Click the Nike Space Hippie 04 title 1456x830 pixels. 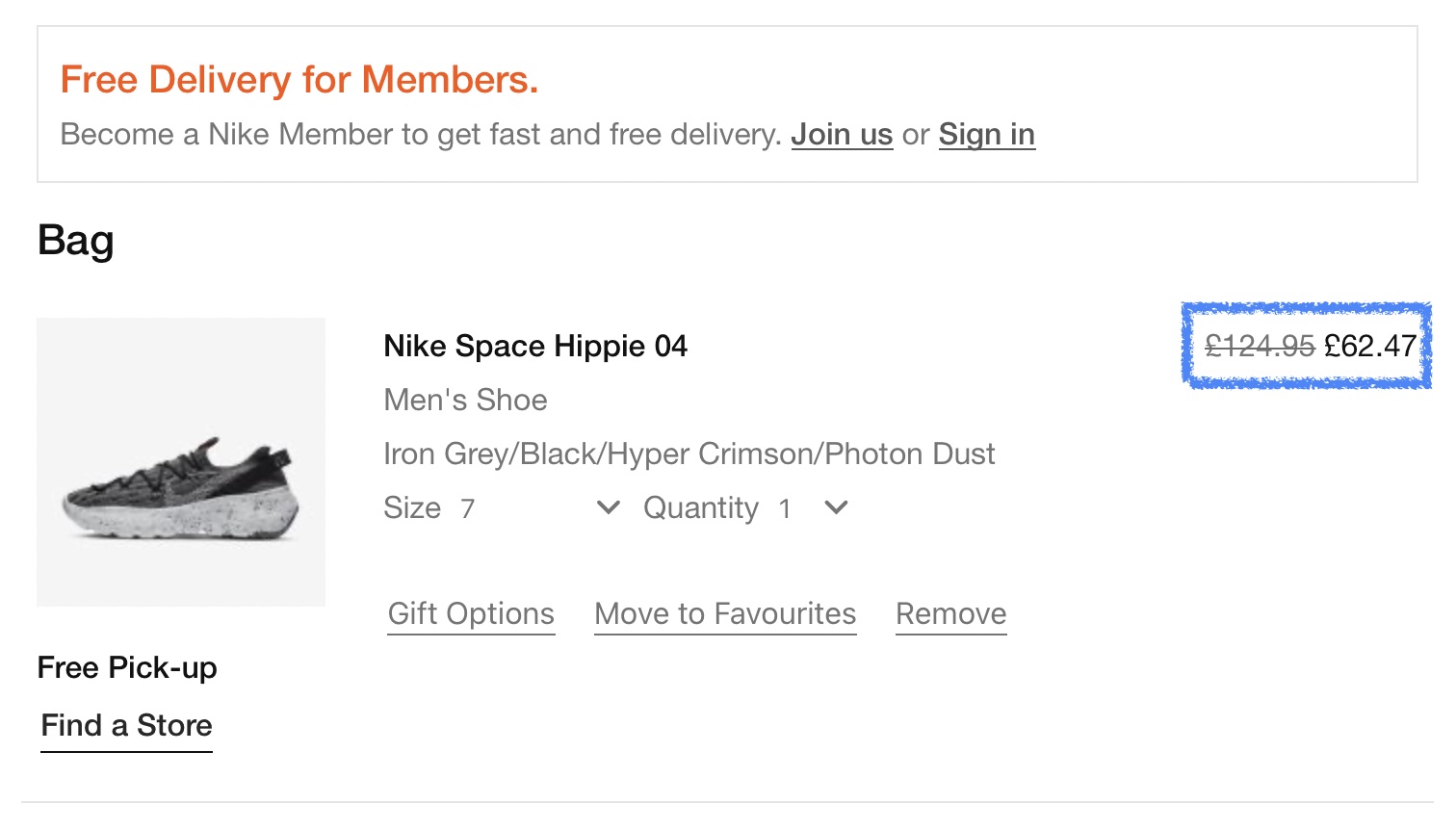point(535,347)
